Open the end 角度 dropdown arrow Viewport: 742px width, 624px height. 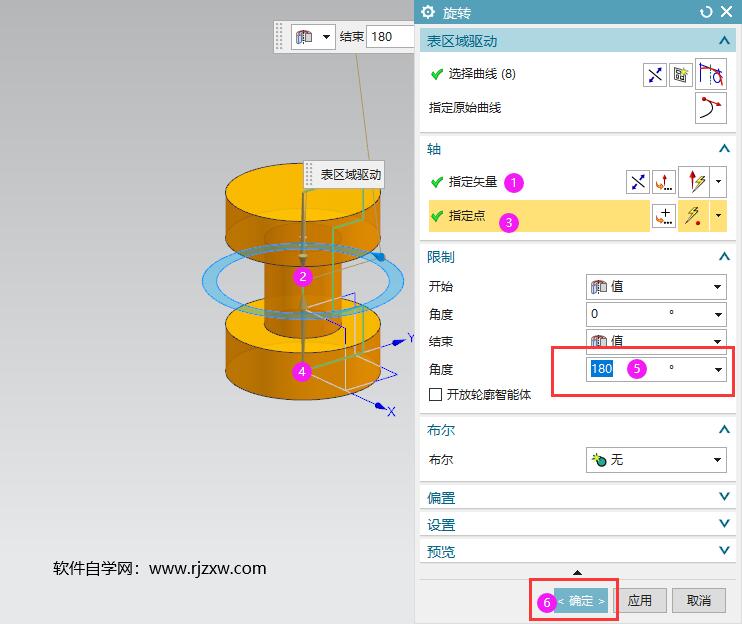click(x=718, y=369)
